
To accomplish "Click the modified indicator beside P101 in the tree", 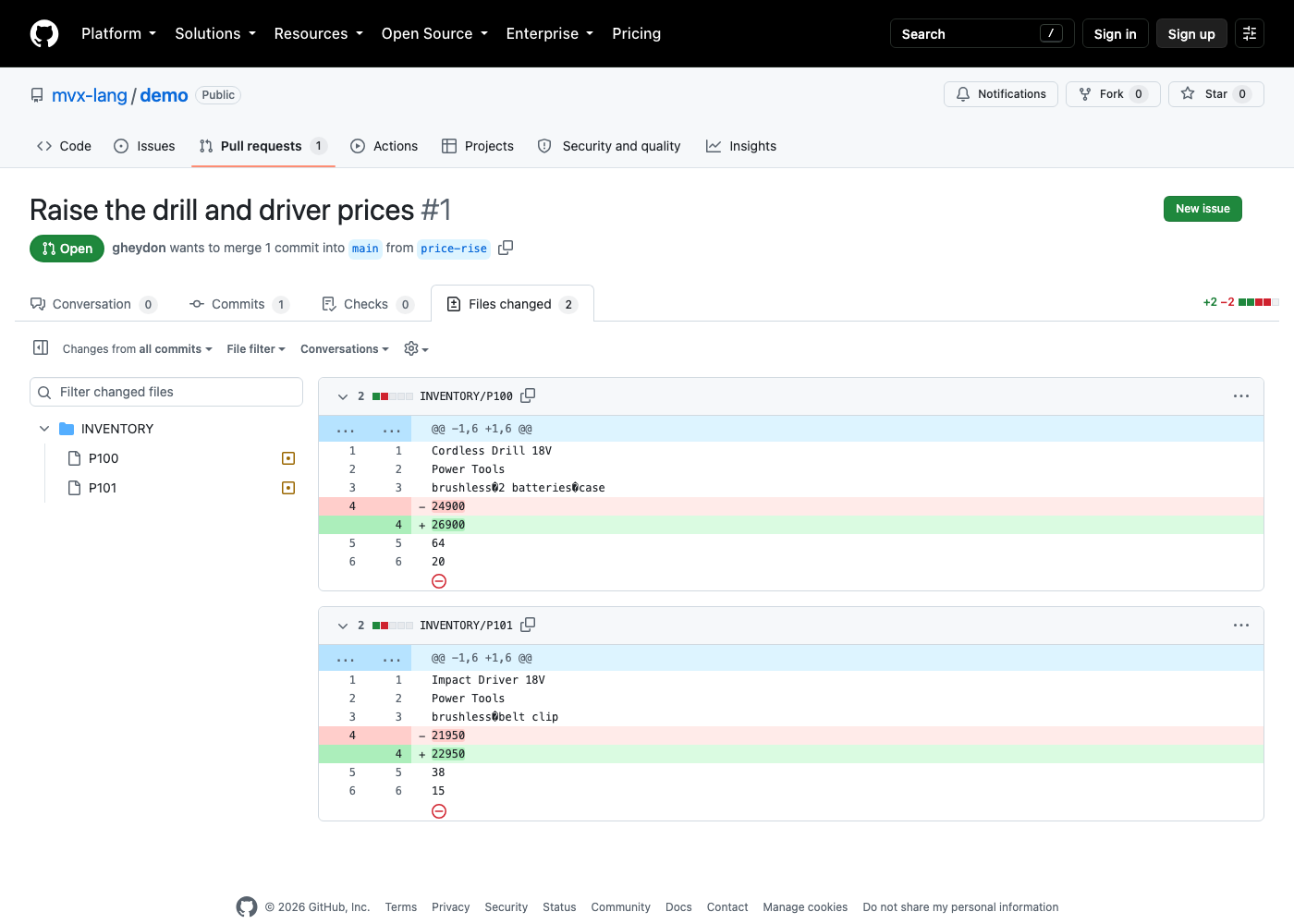I will tap(288, 488).
